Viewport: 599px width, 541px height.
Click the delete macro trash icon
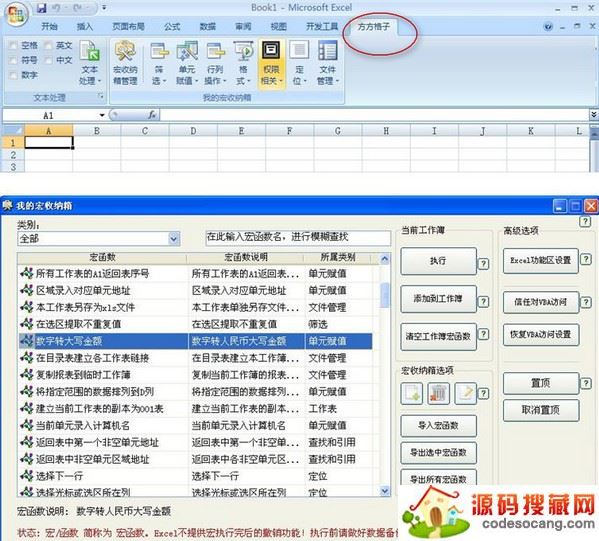tap(438, 393)
